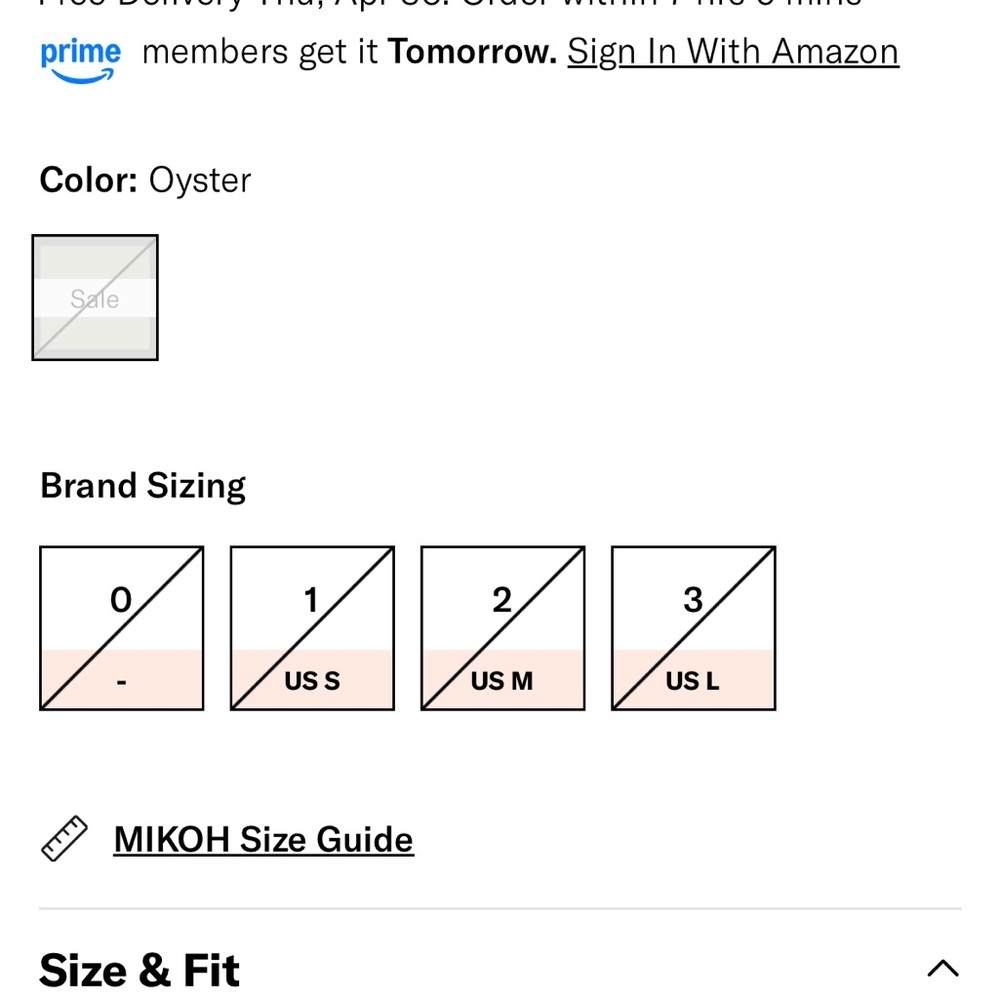Pick brand size 3
The height and width of the screenshot is (1000, 1000).
pos(693,628)
